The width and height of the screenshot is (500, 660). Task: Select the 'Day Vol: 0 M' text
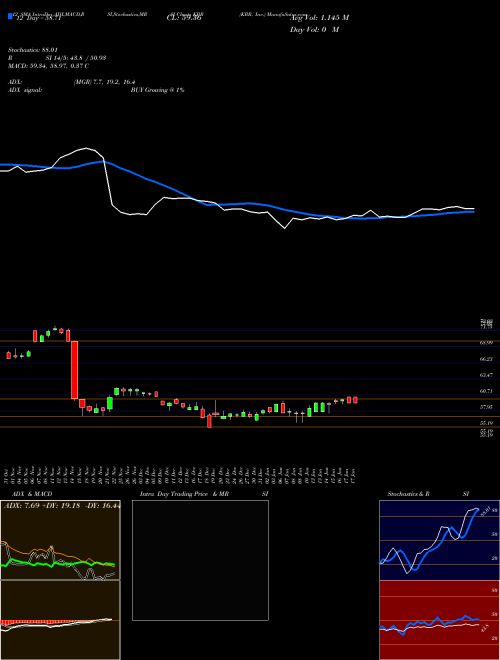[314, 29]
